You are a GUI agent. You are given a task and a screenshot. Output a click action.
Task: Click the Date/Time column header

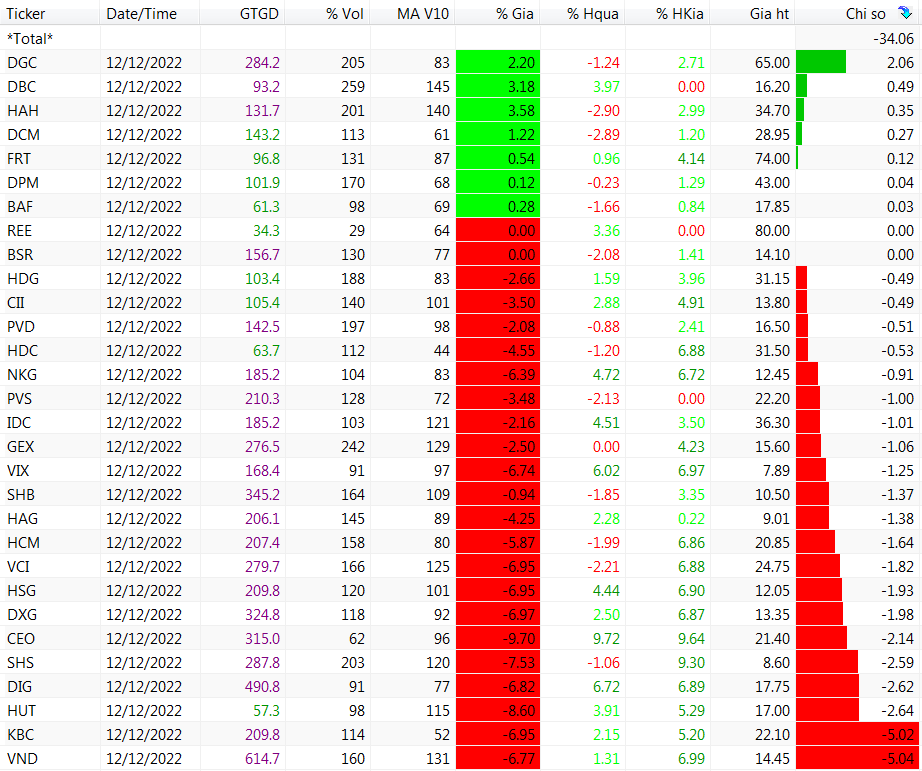tap(141, 14)
